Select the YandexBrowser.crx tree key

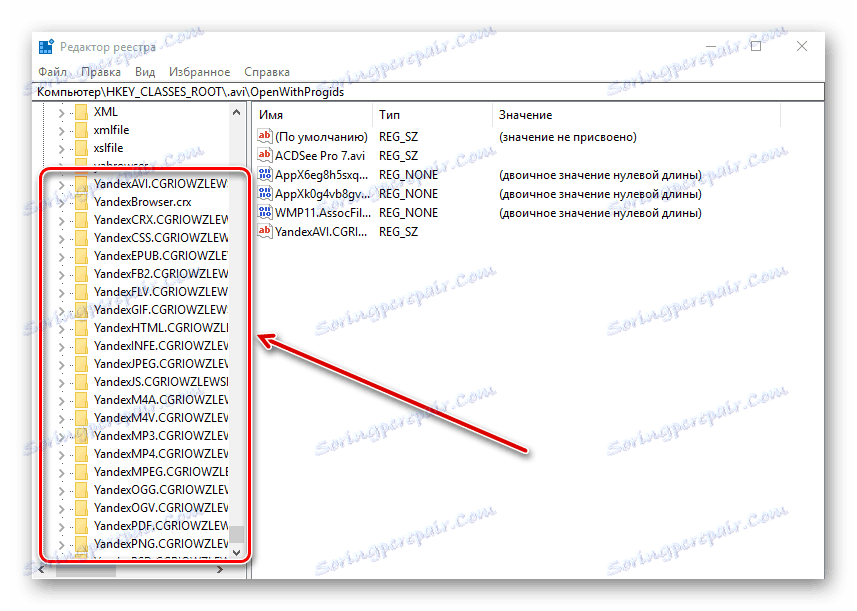coord(142,202)
